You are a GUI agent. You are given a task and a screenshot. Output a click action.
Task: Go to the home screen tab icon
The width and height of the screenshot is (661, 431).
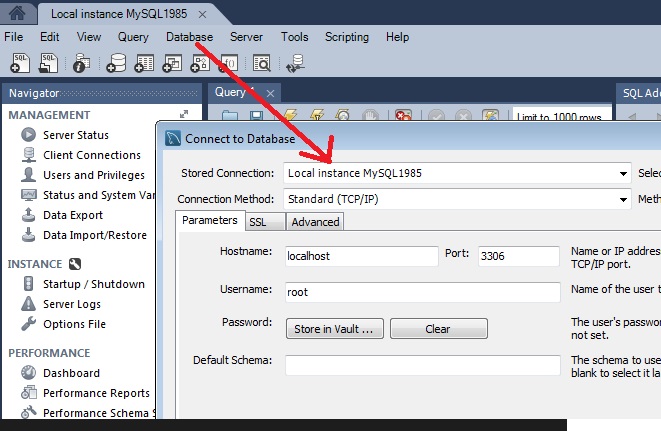point(17,13)
